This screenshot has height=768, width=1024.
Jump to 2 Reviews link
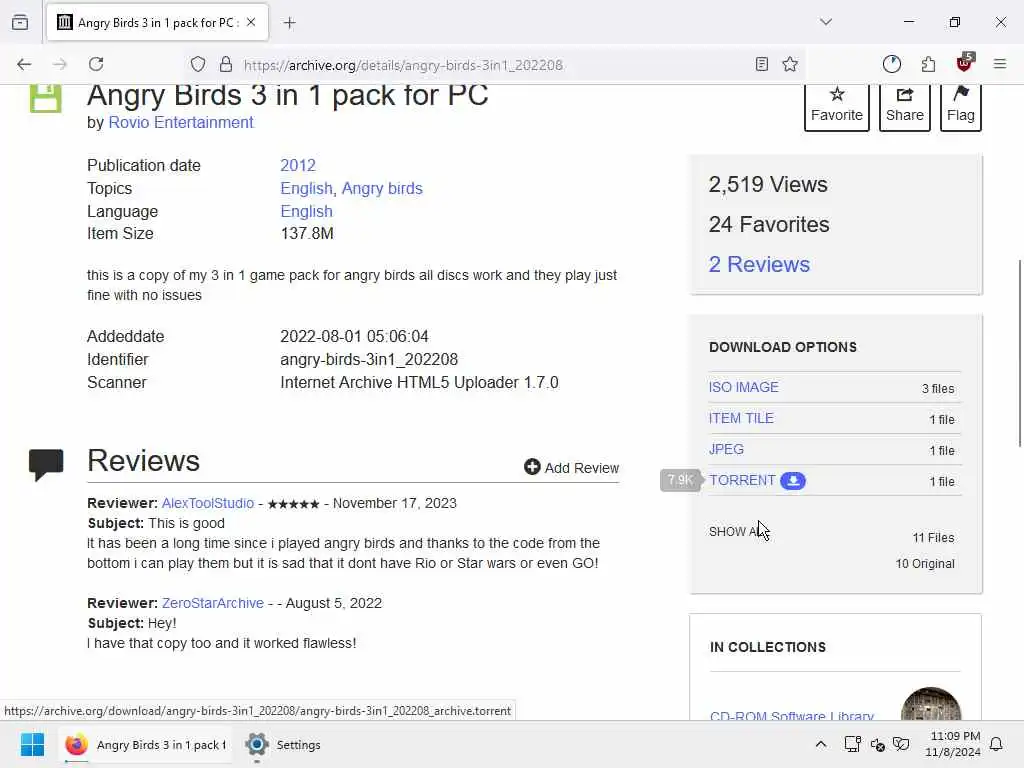(x=759, y=264)
